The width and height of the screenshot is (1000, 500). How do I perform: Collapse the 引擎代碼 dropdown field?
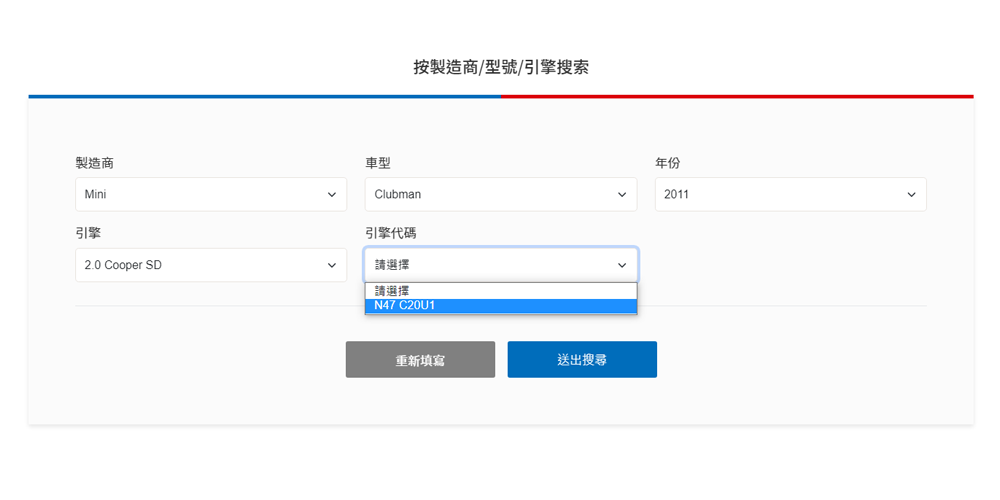(x=501, y=265)
